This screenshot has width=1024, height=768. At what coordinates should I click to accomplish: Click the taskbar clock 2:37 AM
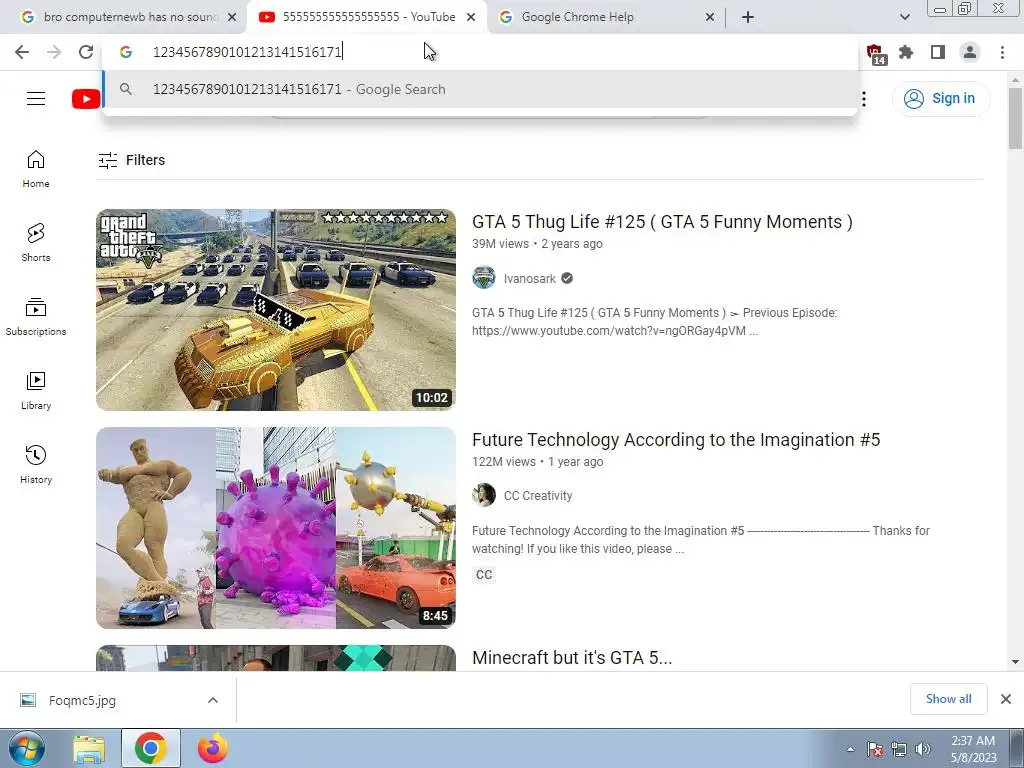tap(973, 741)
